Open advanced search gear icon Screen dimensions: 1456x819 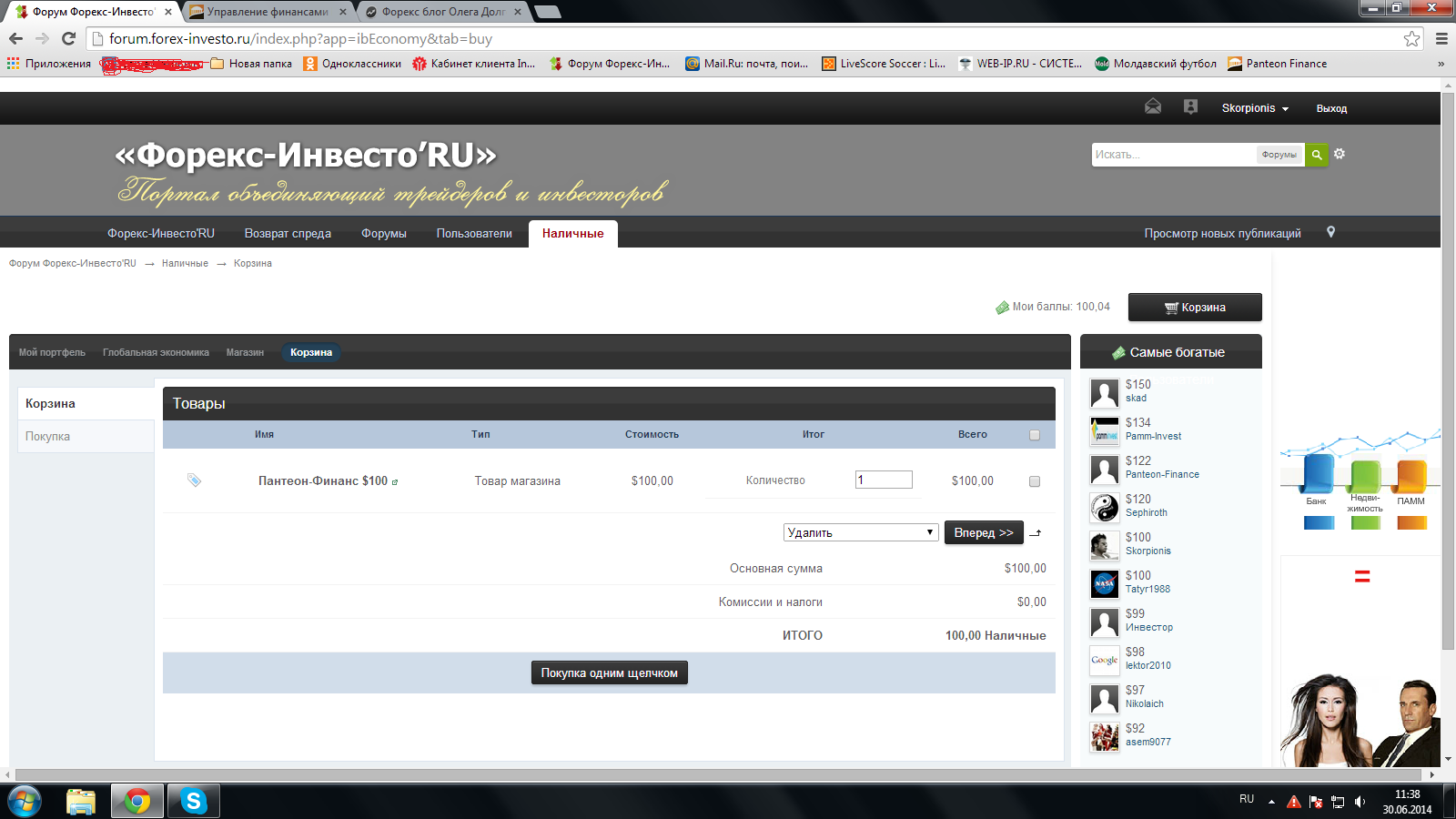click(x=1340, y=154)
